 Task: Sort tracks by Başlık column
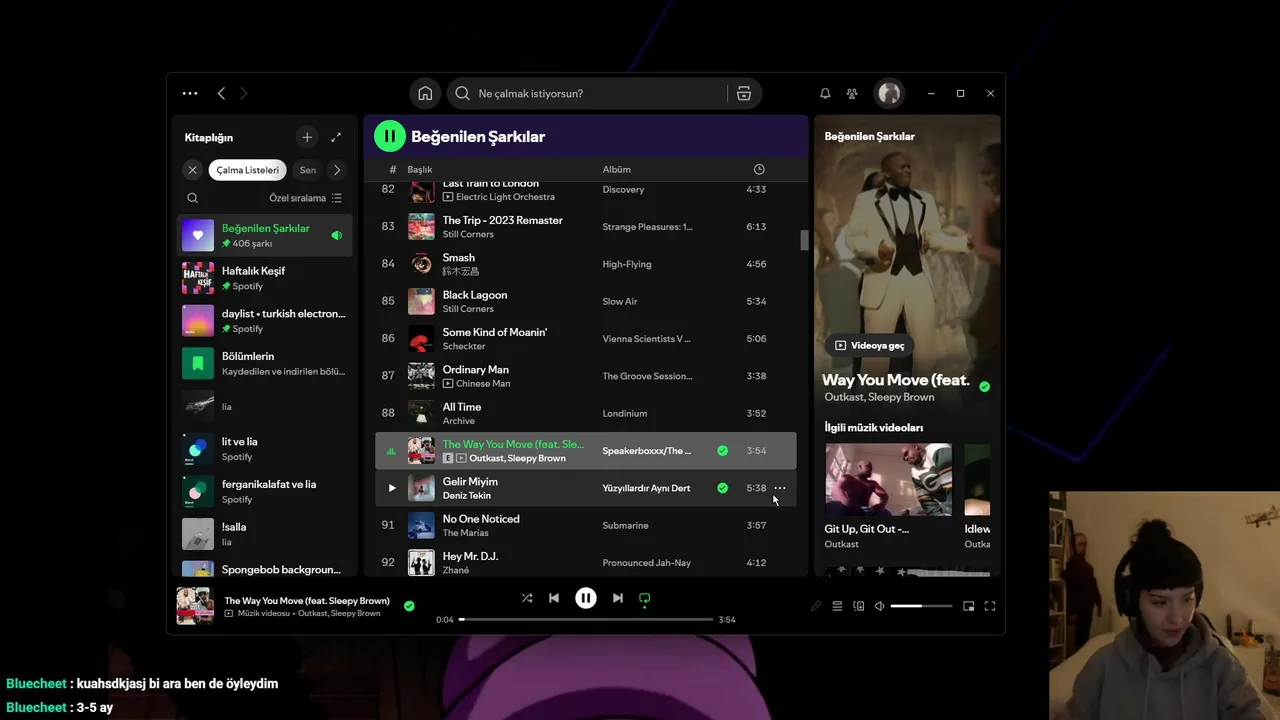(419, 169)
